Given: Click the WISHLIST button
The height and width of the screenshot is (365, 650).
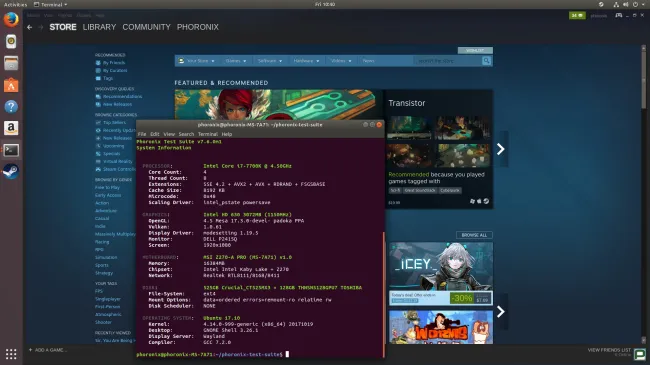Looking at the screenshot, I should click(475, 50).
